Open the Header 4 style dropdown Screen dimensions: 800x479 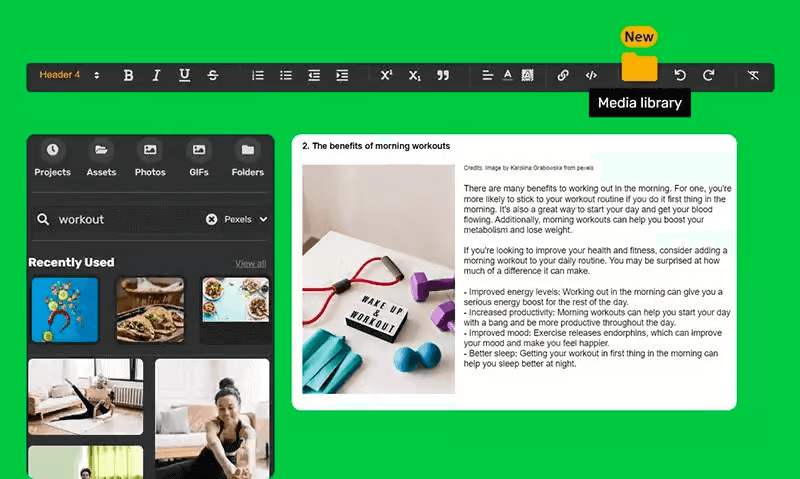[x=69, y=76]
